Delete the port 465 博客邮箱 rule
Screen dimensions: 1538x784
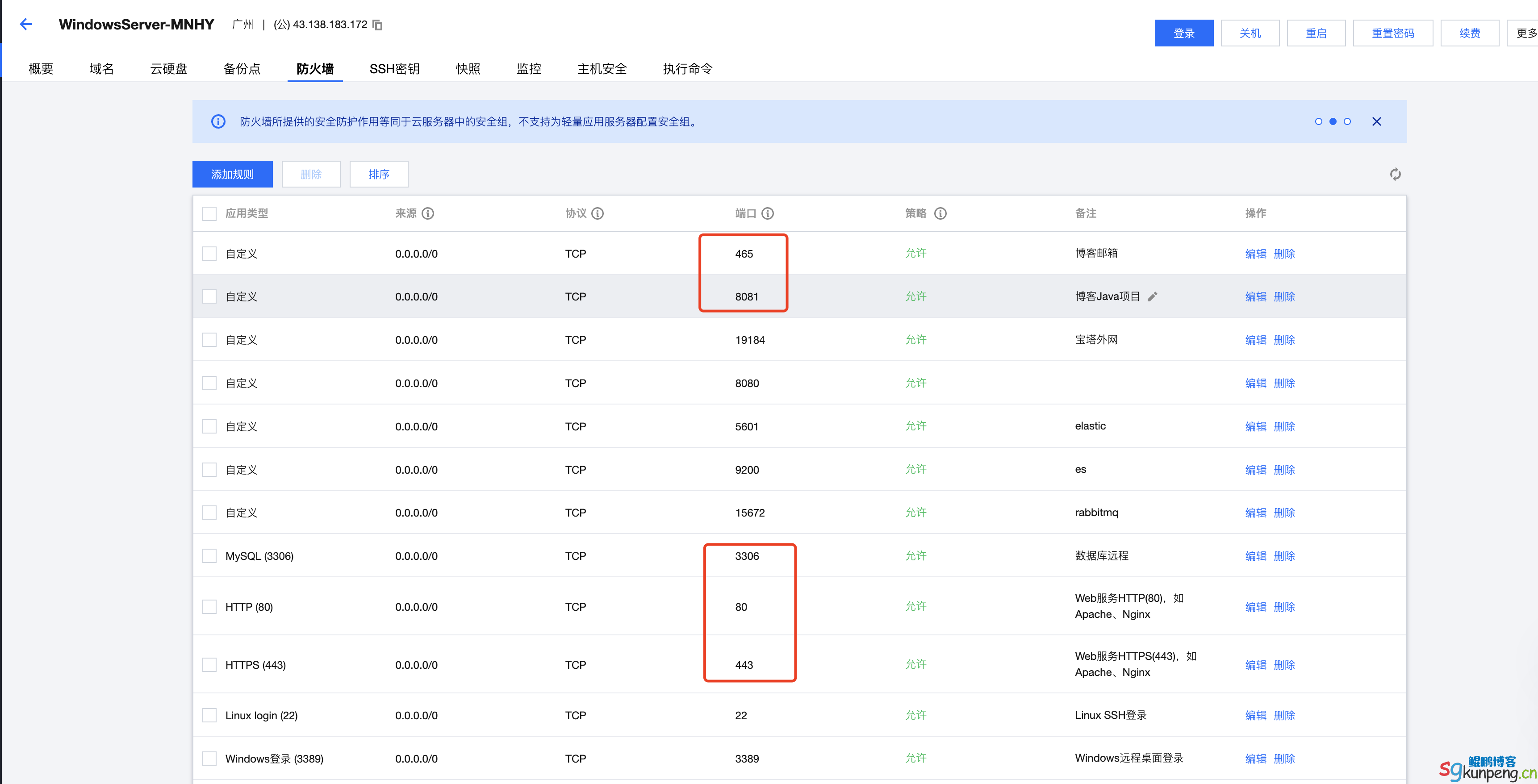pos(1284,254)
